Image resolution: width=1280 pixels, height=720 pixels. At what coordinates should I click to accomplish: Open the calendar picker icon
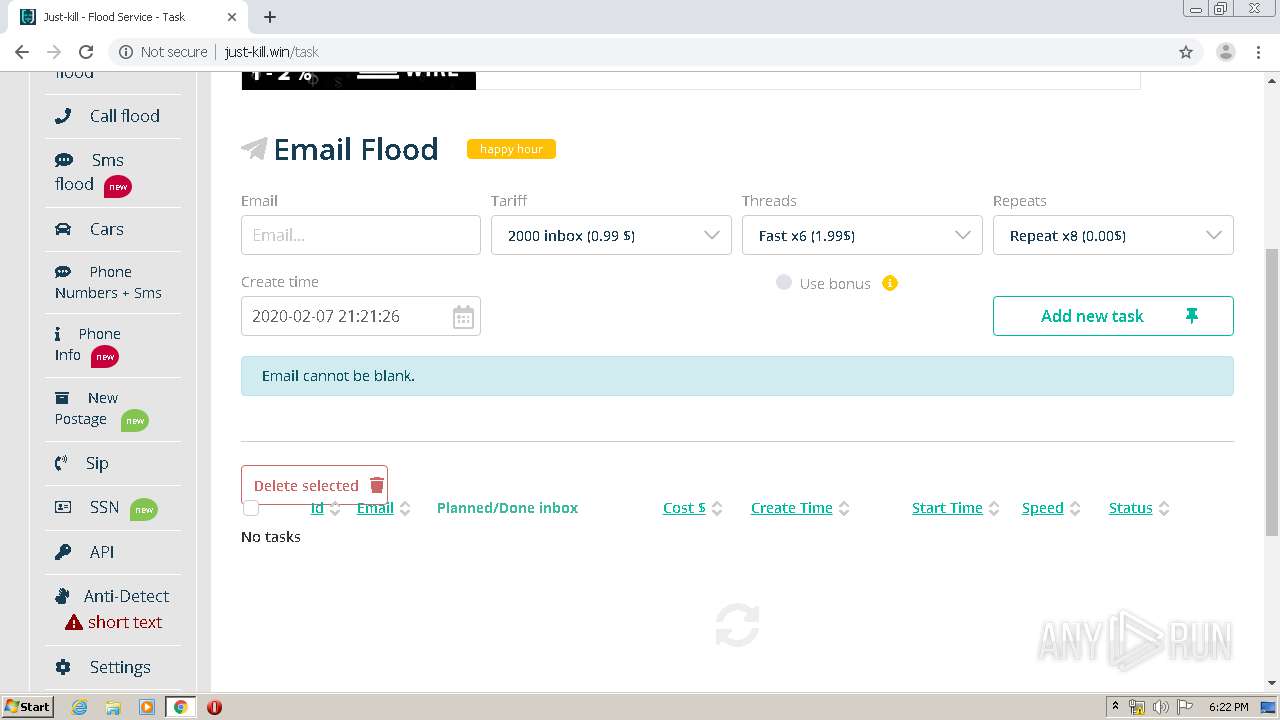click(463, 317)
